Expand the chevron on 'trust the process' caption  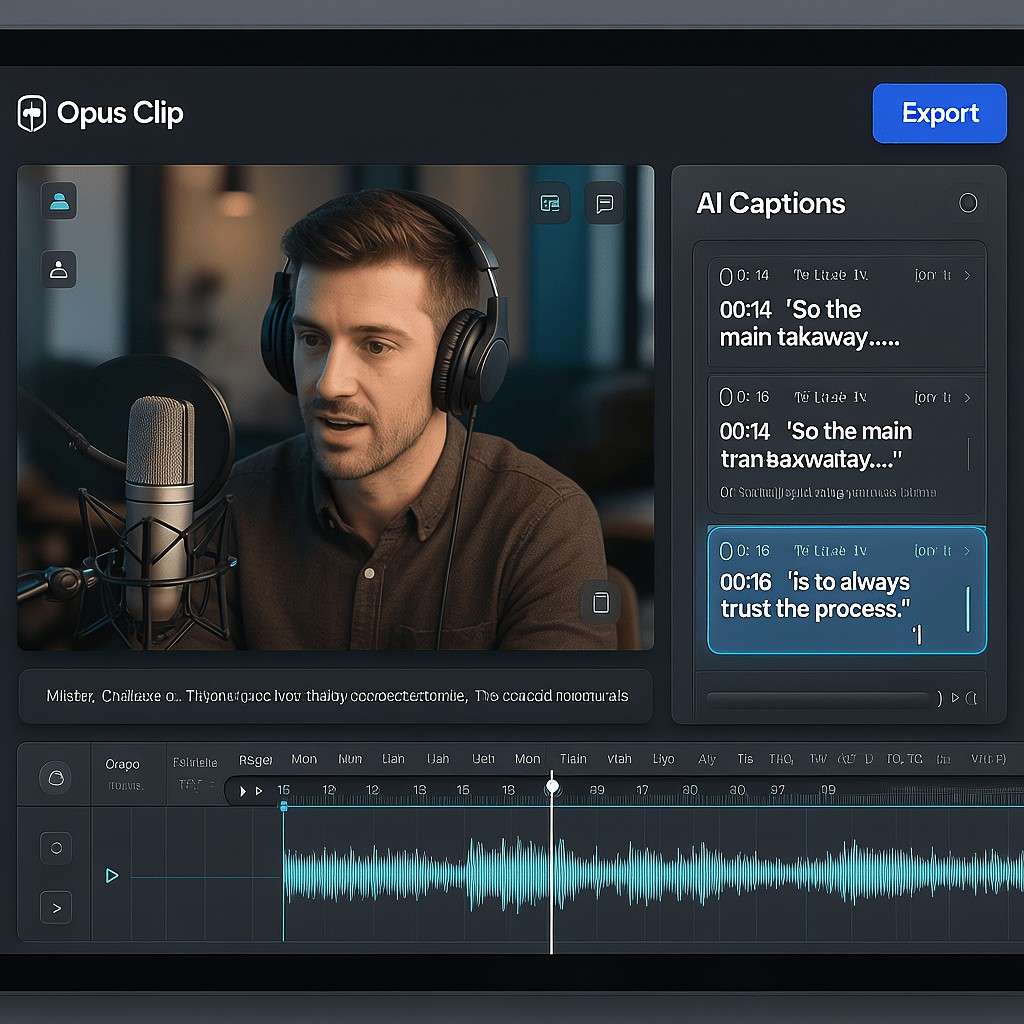click(x=967, y=551)
